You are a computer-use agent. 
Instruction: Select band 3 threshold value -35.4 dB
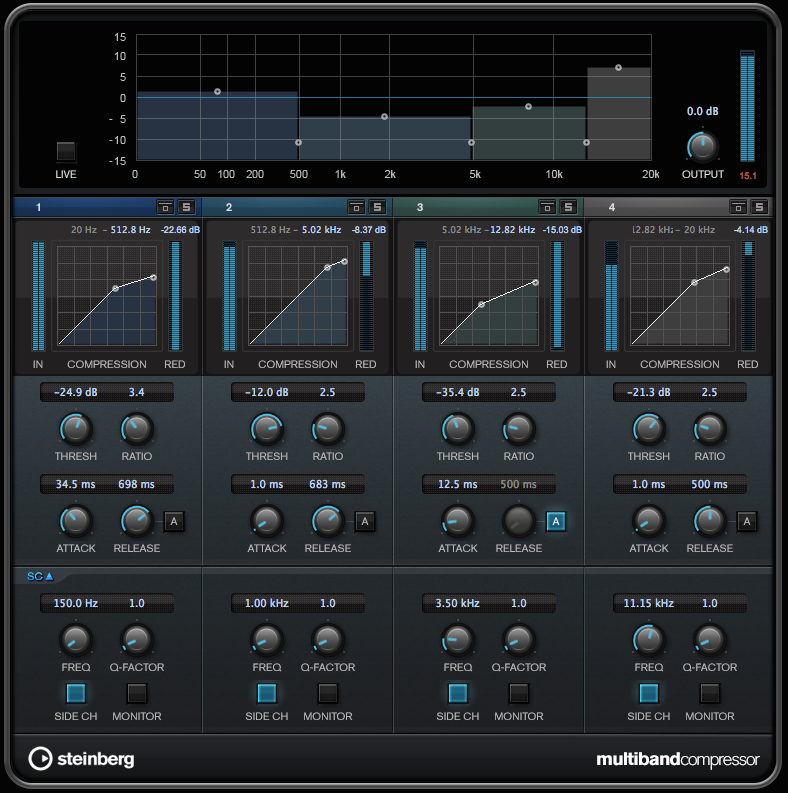(458, 392)
